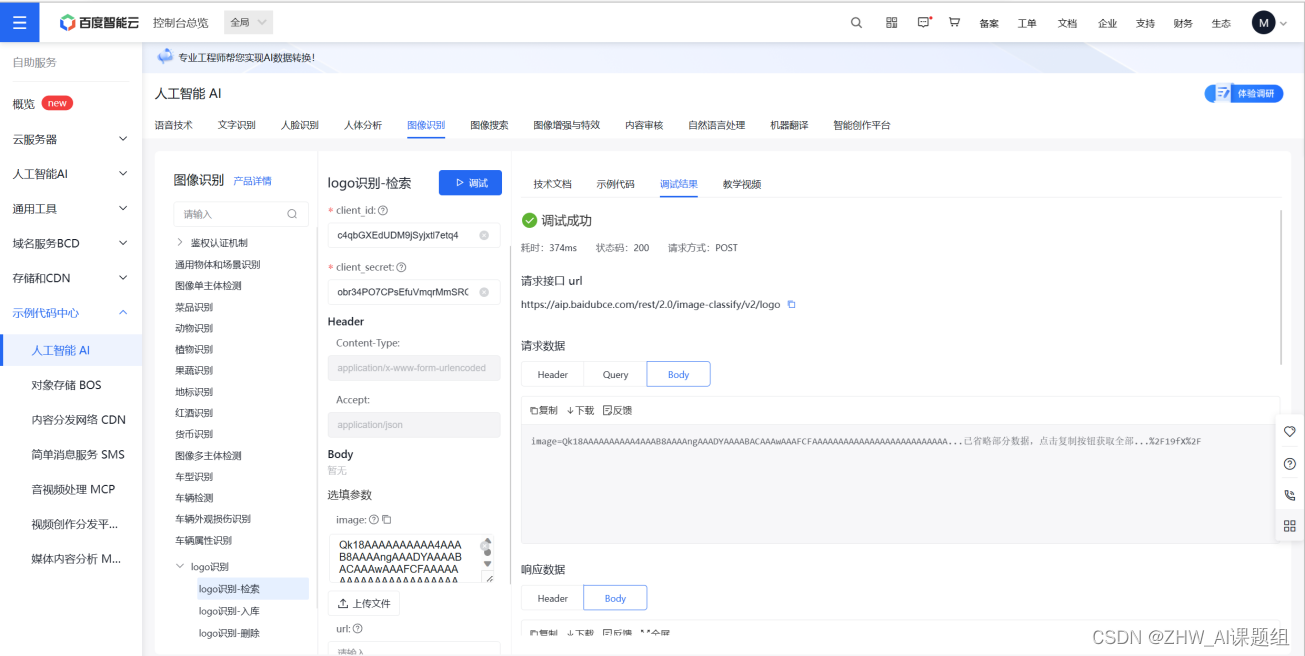Screen dimensions: 1305x656
Task: Open 概览 new in the sidebar
Action: (42, 104)
